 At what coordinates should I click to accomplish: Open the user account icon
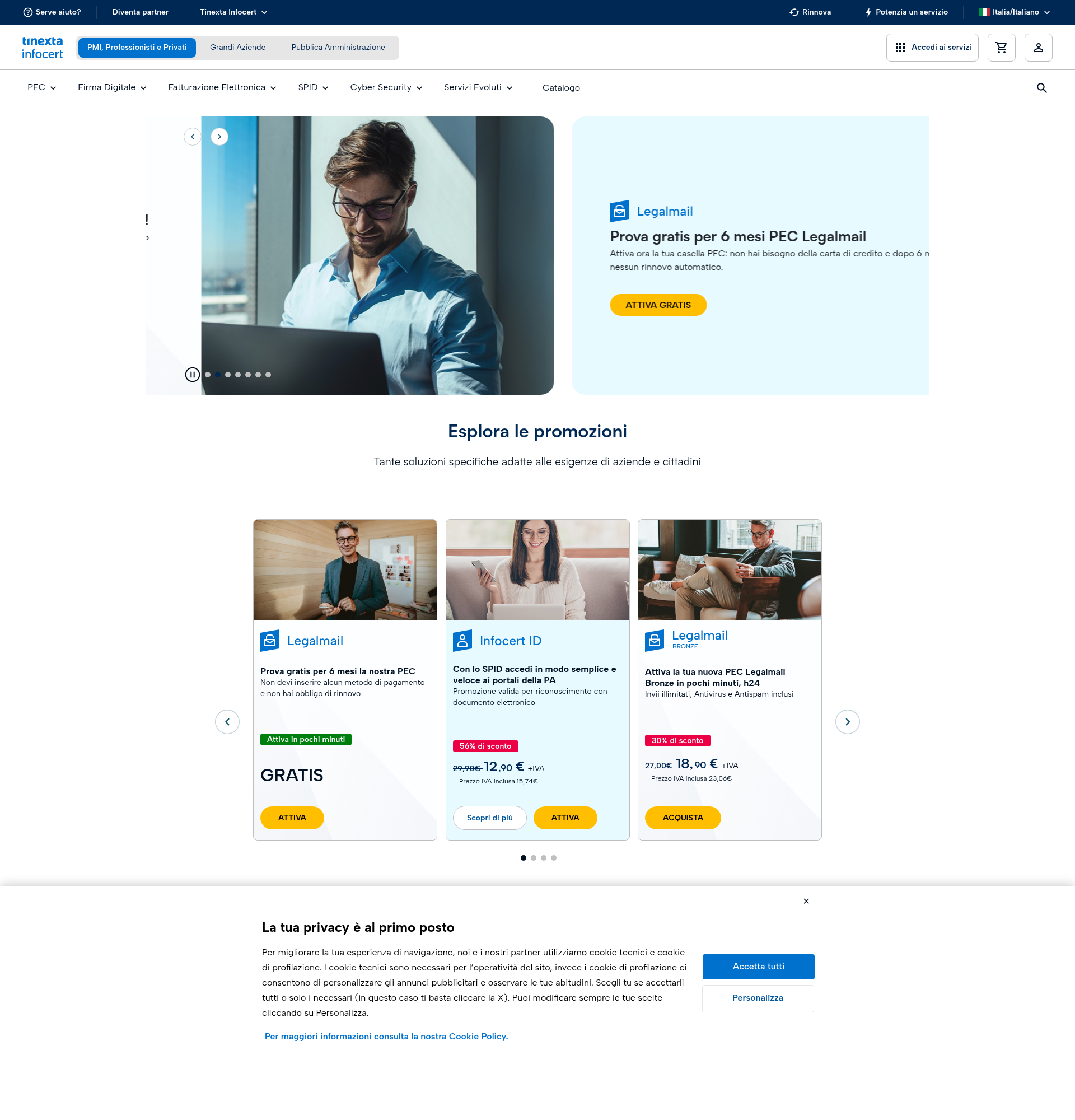pos(1038,48)
